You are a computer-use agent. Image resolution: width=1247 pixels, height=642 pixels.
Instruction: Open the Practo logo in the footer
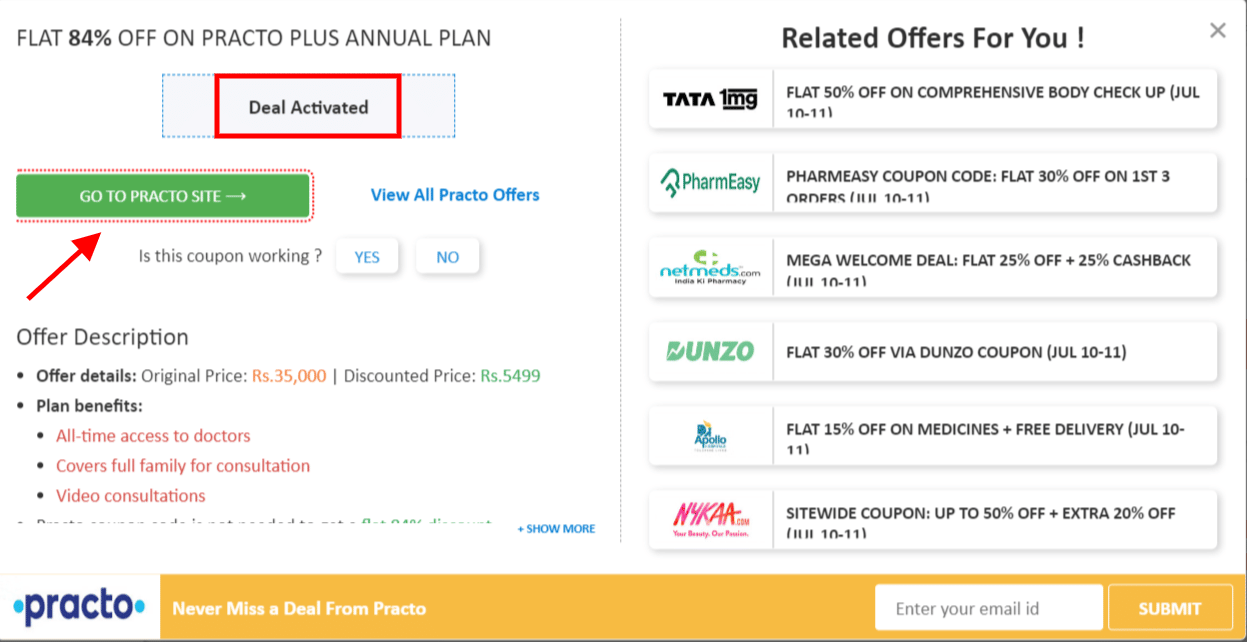(x=78, y=606)
